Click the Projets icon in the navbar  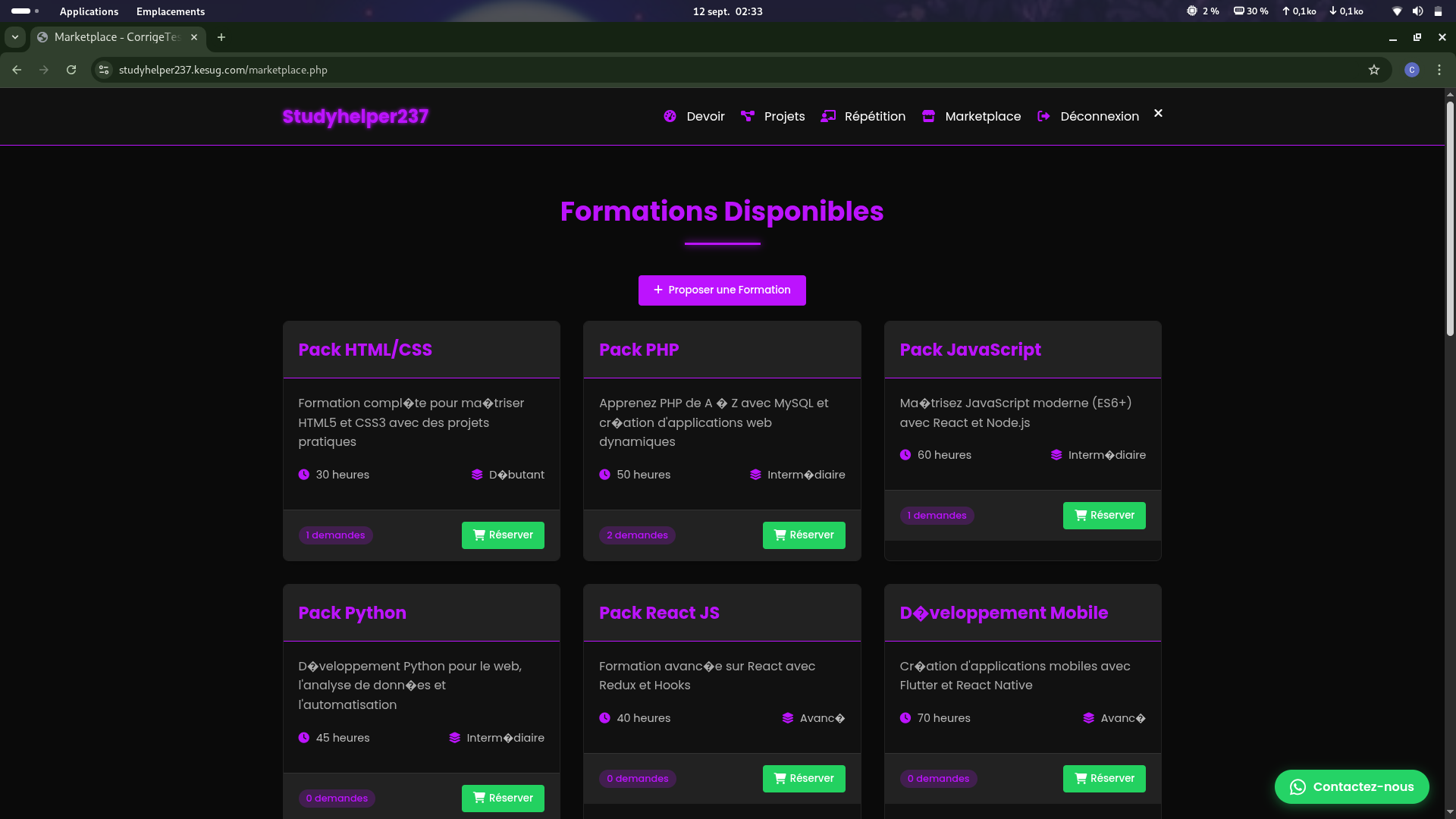pyautogui.click(x=748, y=116)
